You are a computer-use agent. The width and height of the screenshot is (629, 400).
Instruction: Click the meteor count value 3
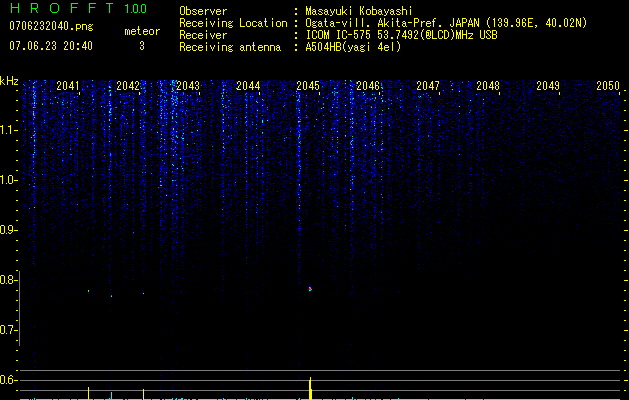(142, 46)
